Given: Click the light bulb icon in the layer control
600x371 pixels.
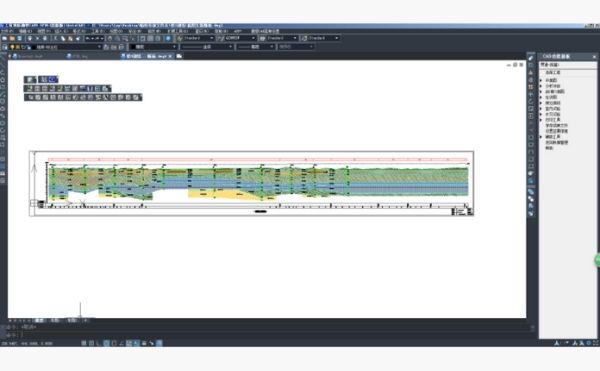Looking at the screenshot, I should point(12,47).
